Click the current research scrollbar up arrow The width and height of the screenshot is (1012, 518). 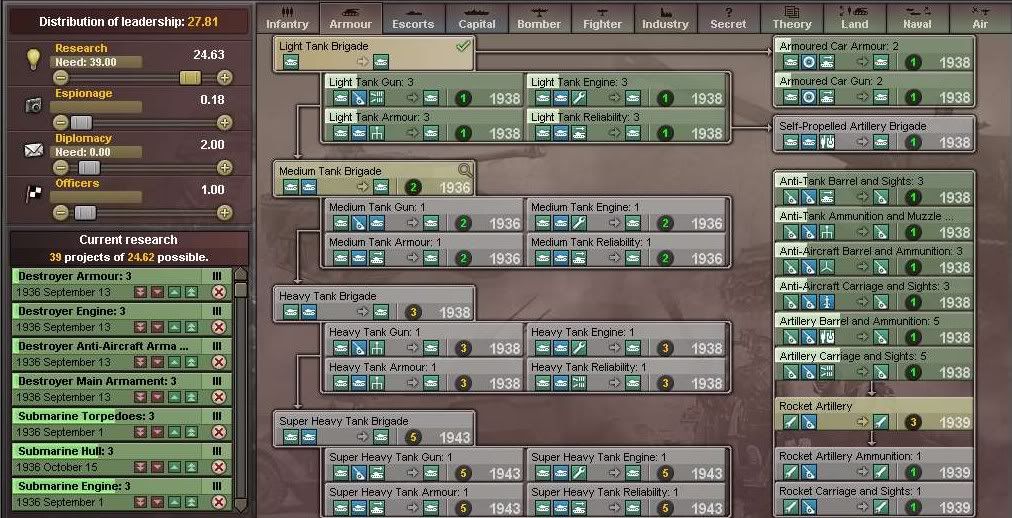point(240,274)
